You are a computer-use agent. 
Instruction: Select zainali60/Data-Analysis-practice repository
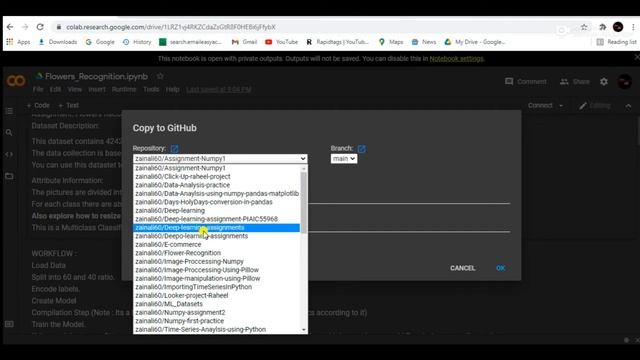[x=216, y=185]
